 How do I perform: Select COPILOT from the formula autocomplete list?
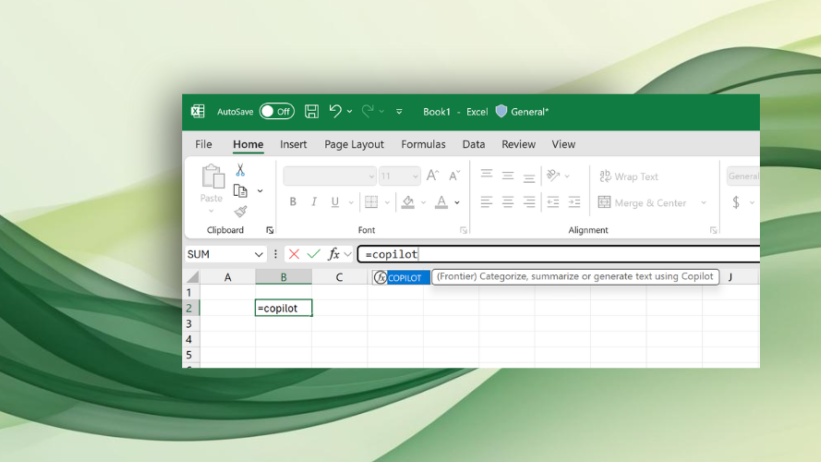pos(405,278)
